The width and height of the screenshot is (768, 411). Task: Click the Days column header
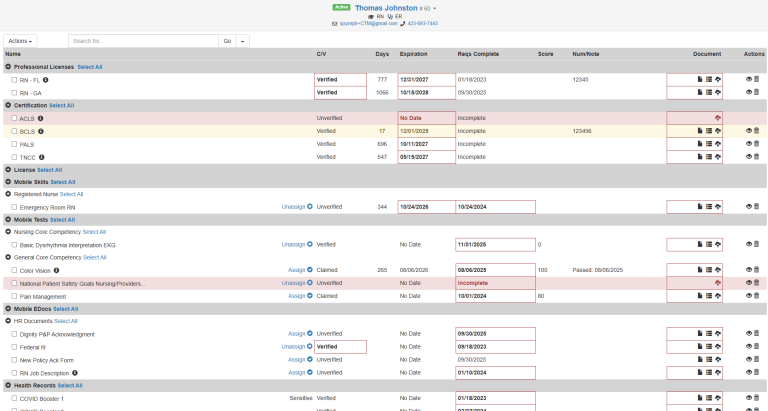point(382,54)
